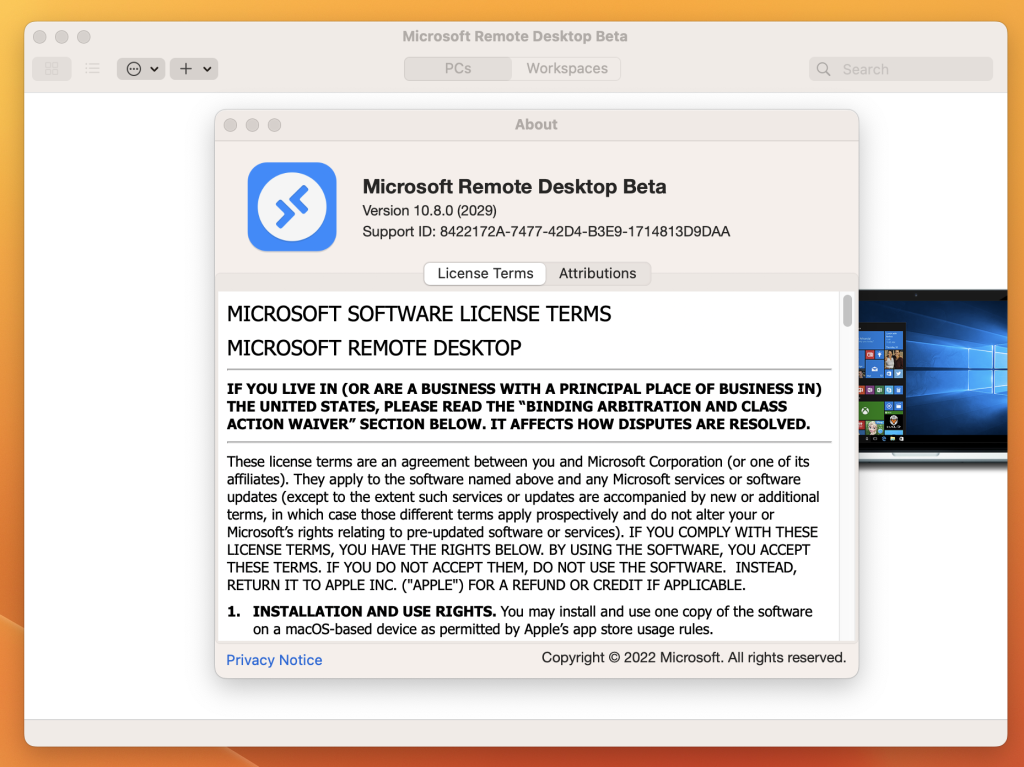The image size is (1024, 767).
Task: Click the Microsoft Remote Desktop Beta app name
Action: 515,186
